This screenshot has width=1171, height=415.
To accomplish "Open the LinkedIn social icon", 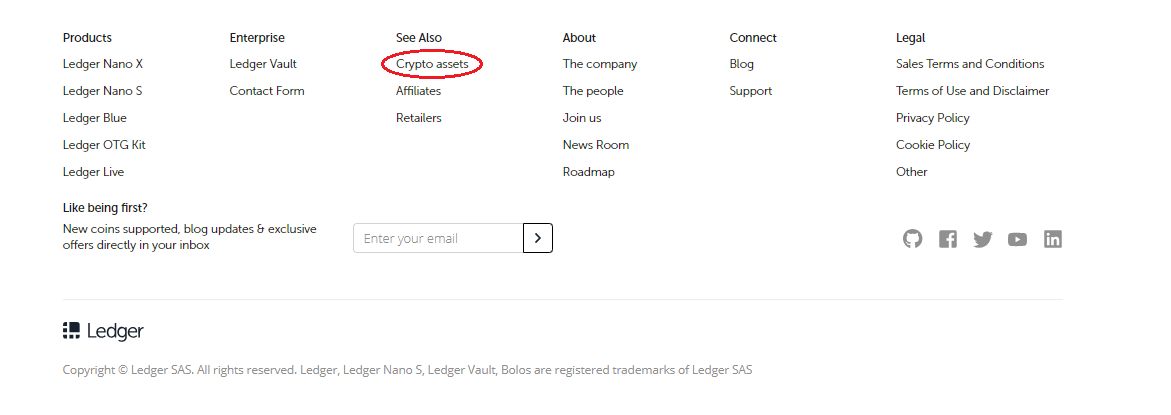I will (x=1052, y=239).
